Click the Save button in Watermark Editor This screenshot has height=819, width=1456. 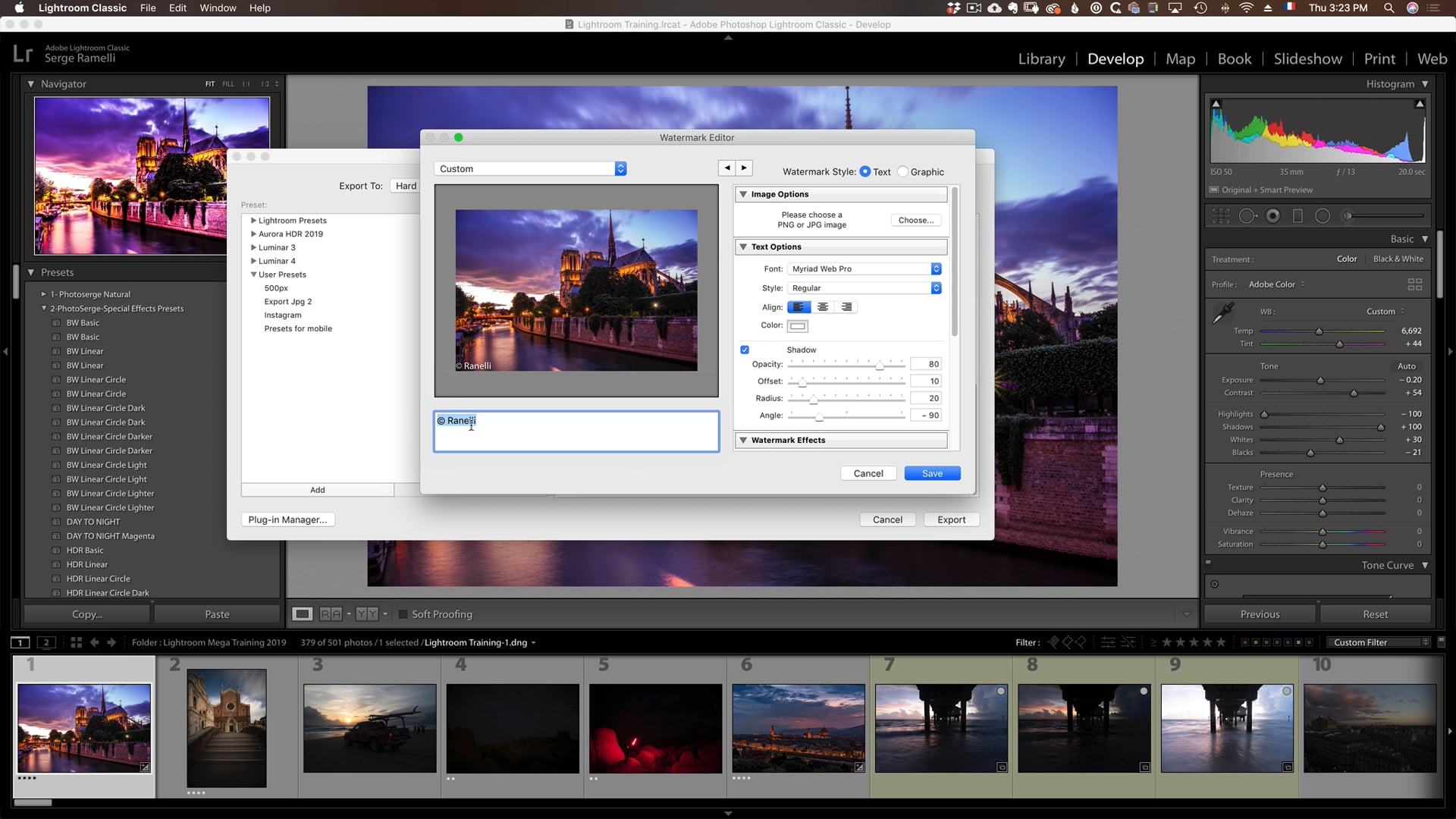coord(932,473)
